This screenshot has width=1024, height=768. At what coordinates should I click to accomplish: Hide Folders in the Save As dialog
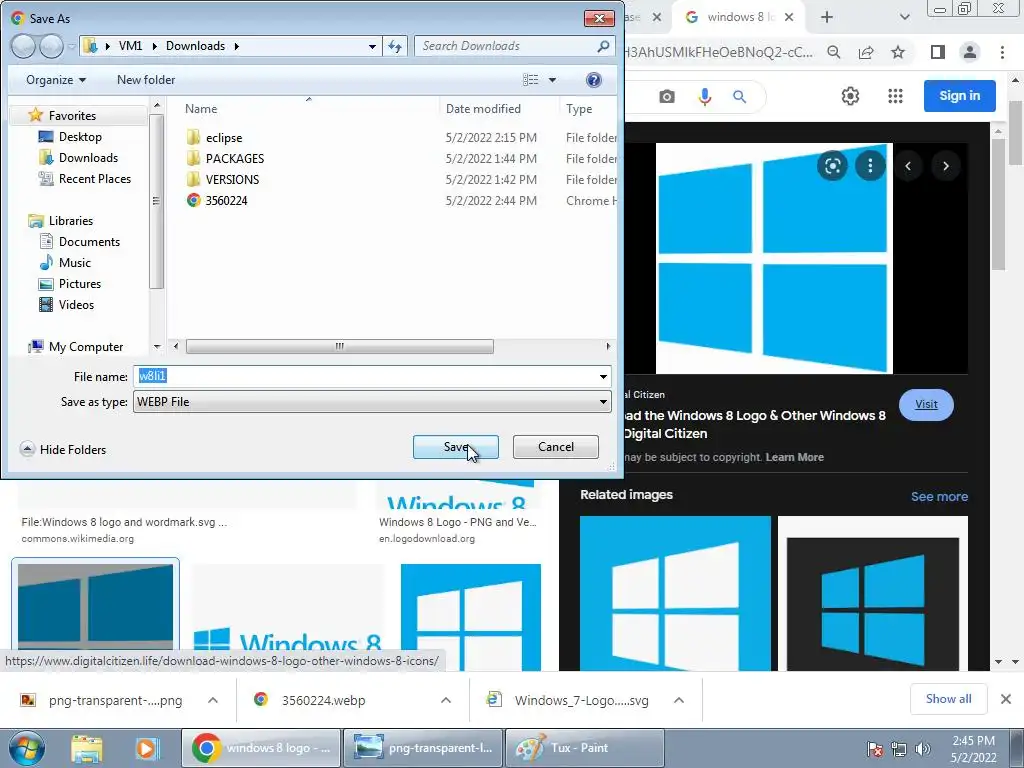63,449
